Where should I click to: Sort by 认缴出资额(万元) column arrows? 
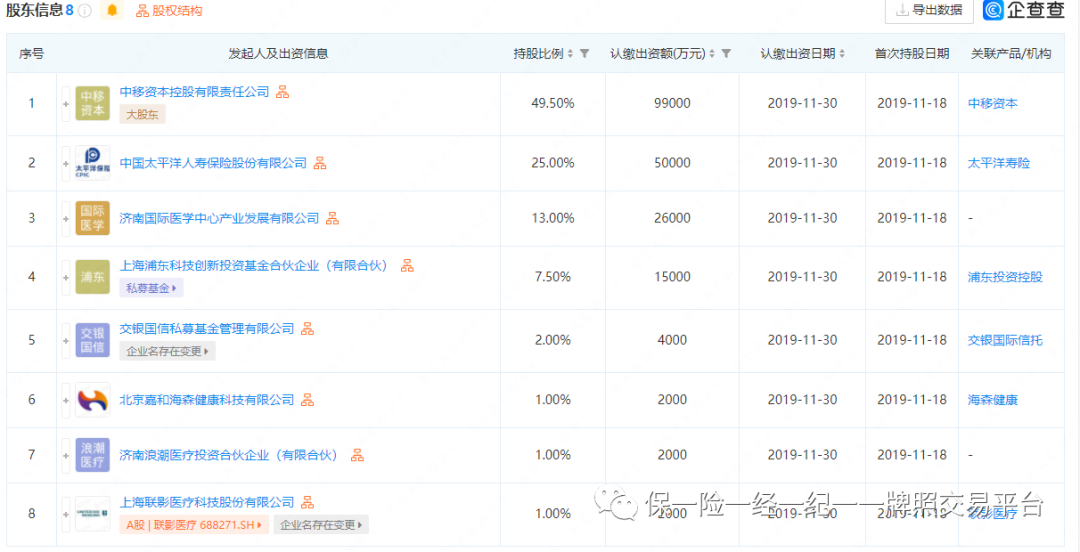click(x=712, y=53)
